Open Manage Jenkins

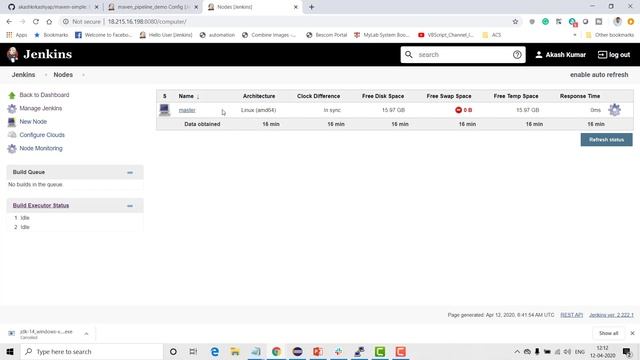pos(40,108)
